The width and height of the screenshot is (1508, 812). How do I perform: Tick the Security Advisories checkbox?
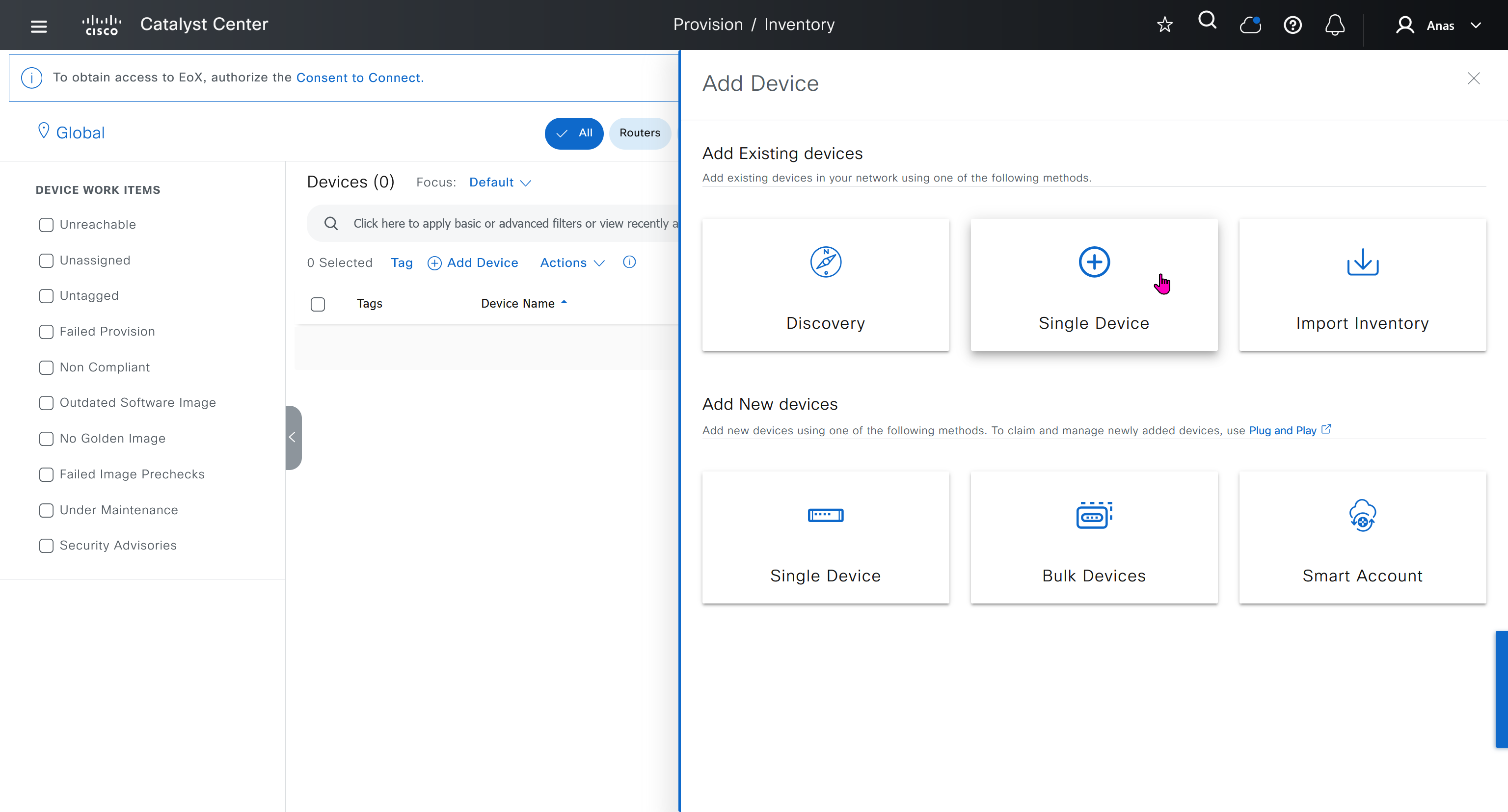click(46, 545)
